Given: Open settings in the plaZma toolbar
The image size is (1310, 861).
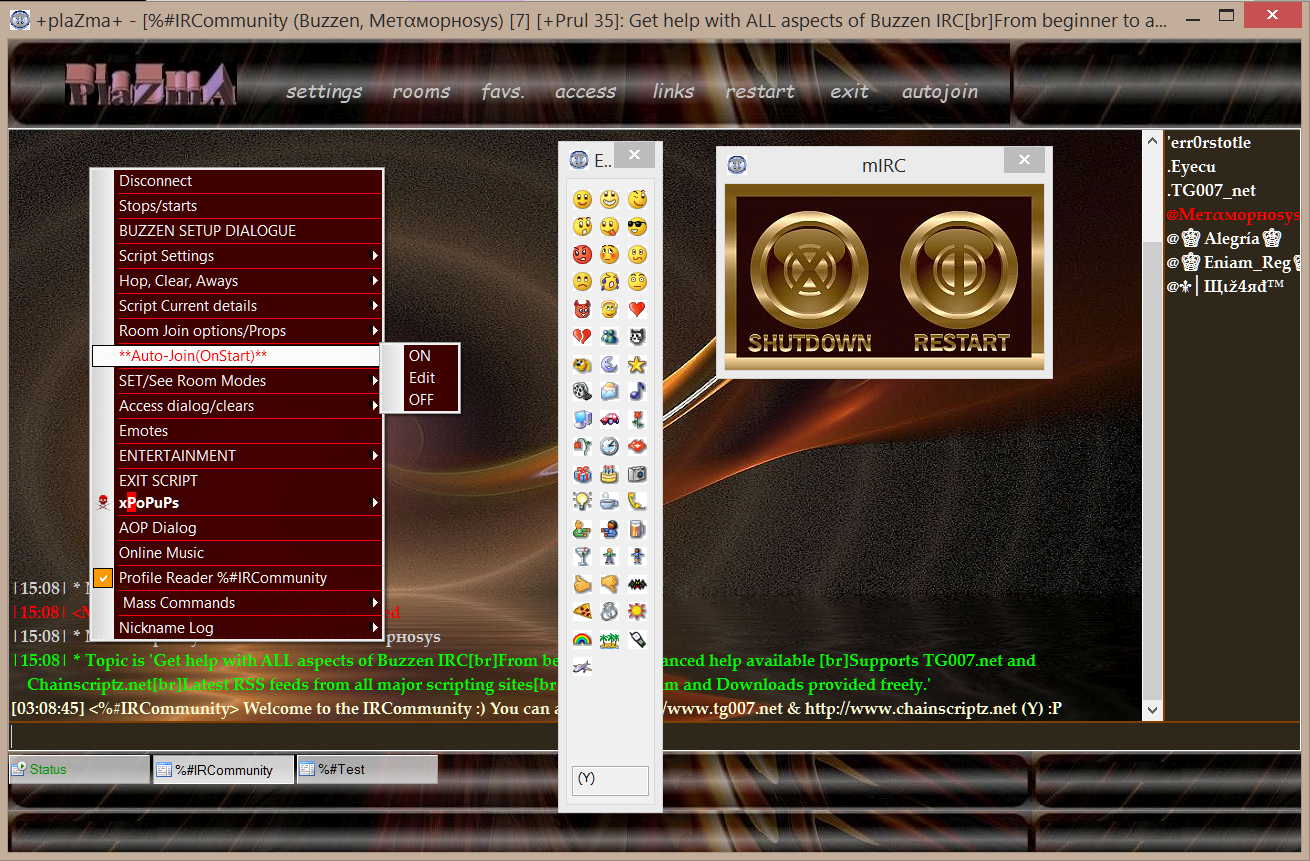Looking at the screenshot, I should point(324,91).
